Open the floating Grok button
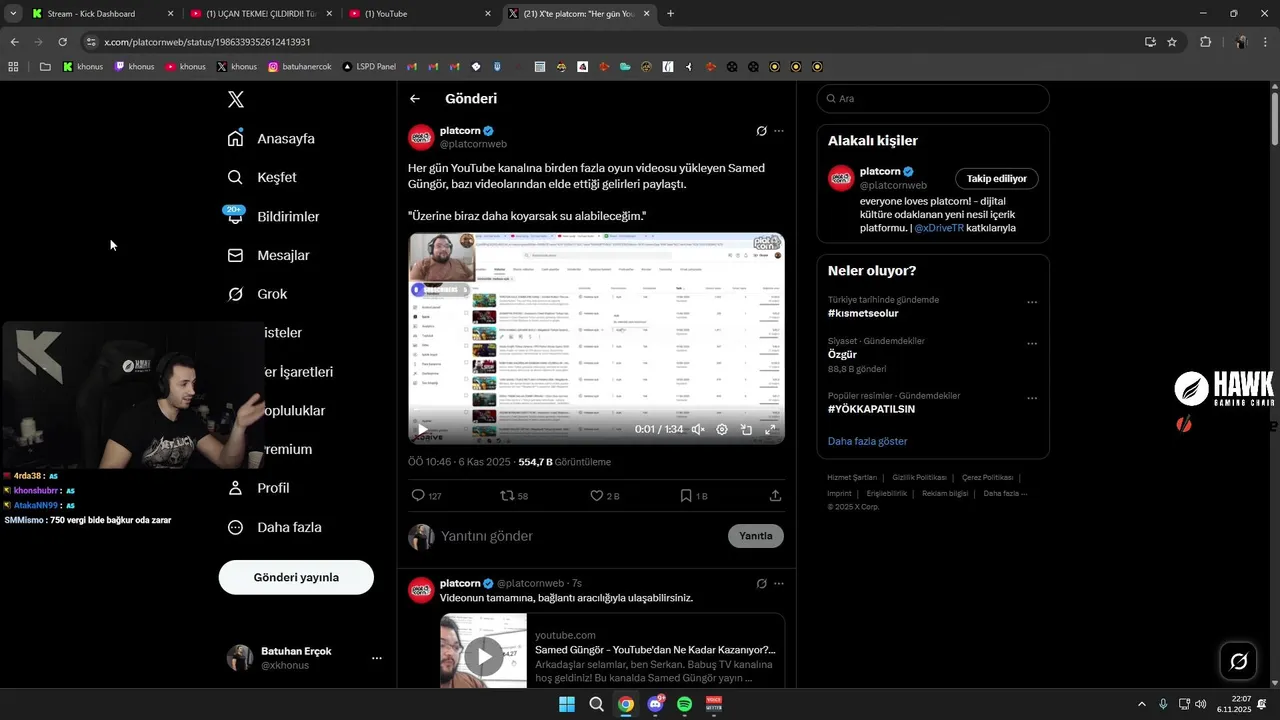Screen dimensions: 1280x720 click(x=1238, y=661)
